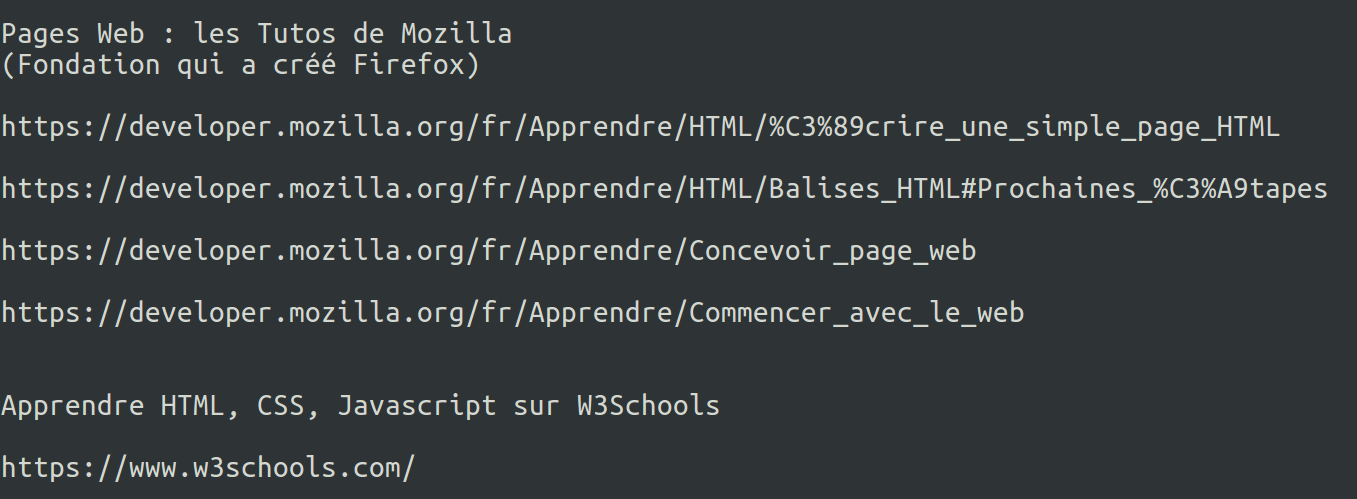Open the Commencer_avec_le_web Mozilla link

click(x=512, y=313)
